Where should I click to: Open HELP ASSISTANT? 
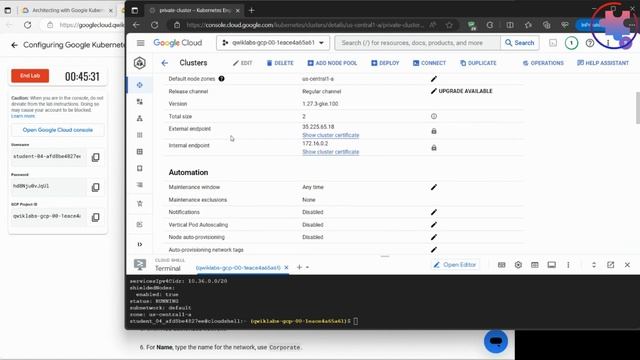(x=602, y=63)
